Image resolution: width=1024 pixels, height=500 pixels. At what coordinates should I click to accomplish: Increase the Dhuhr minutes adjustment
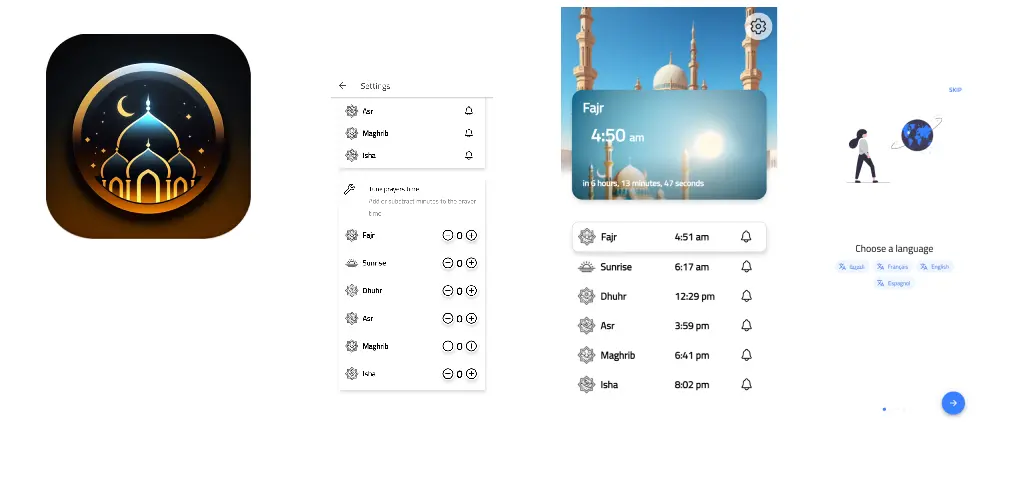click(472, 290)
